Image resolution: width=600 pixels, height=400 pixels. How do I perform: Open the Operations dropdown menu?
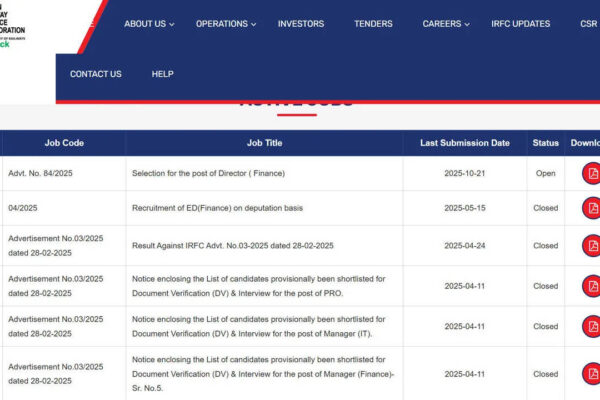click(226, 24)
